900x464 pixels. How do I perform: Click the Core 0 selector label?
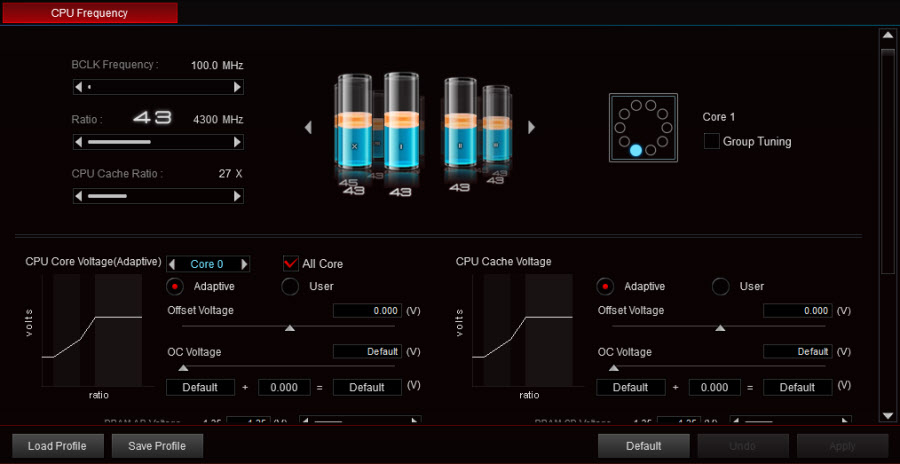(x=207, y=264)
